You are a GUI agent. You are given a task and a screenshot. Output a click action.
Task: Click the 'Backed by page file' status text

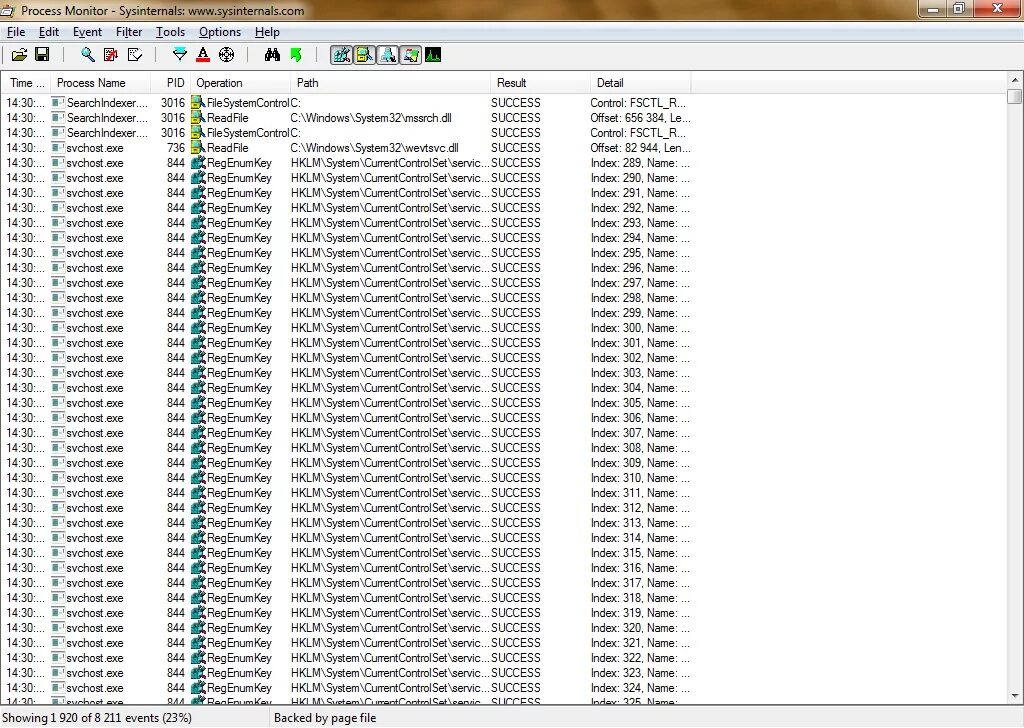325,718
